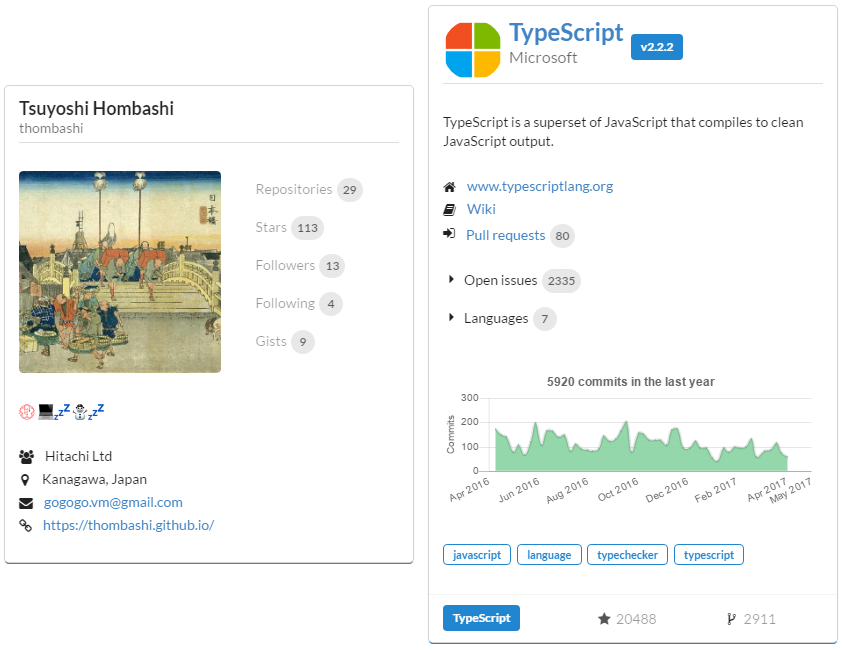Click the Microsoft owner name
Image resolution: width=843 pixels, height=651 pixels.
(x=543, y=58)
